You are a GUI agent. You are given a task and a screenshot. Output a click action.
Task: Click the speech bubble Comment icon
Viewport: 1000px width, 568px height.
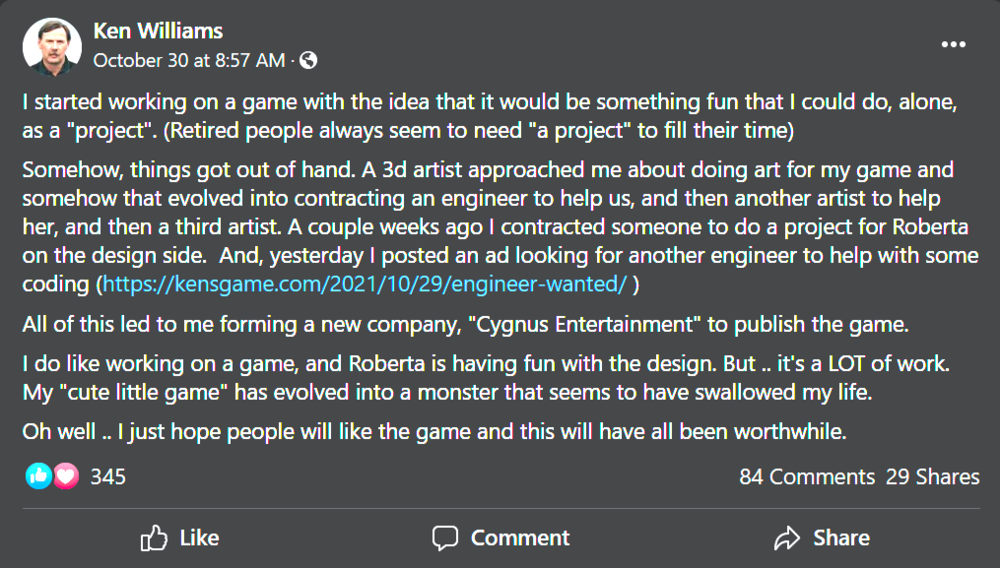point(445,538)
